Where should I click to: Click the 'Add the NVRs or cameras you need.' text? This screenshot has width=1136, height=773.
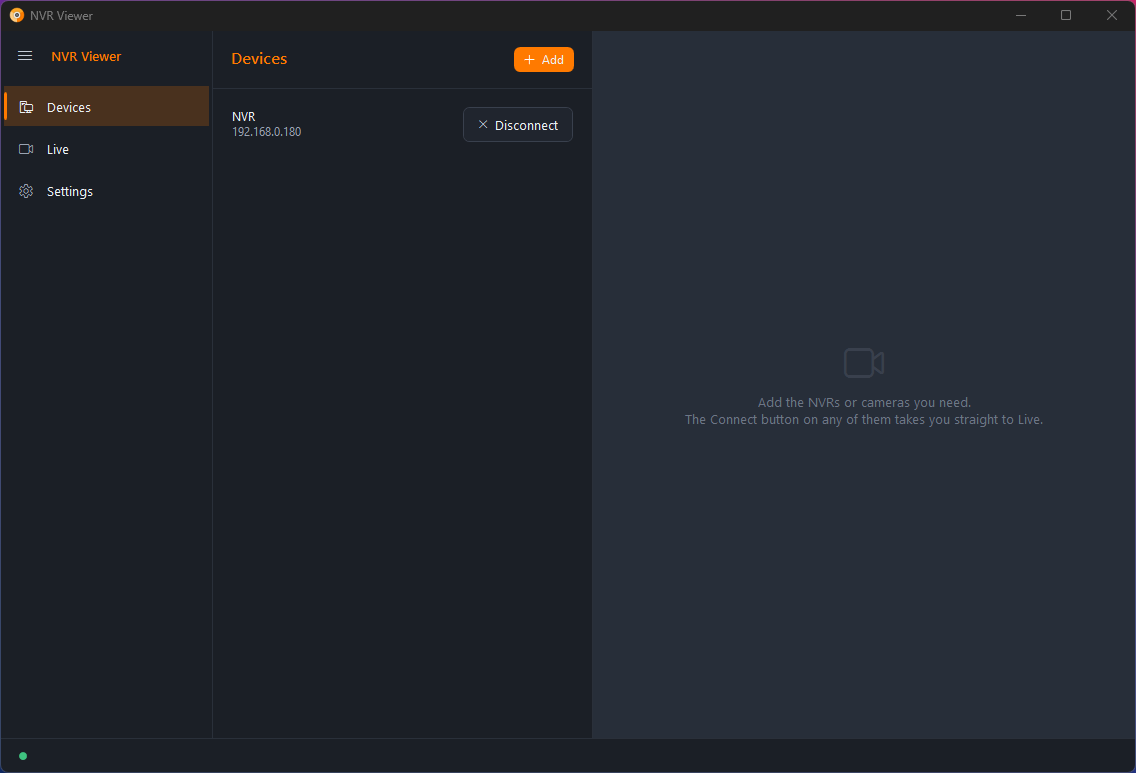point(864,403)
